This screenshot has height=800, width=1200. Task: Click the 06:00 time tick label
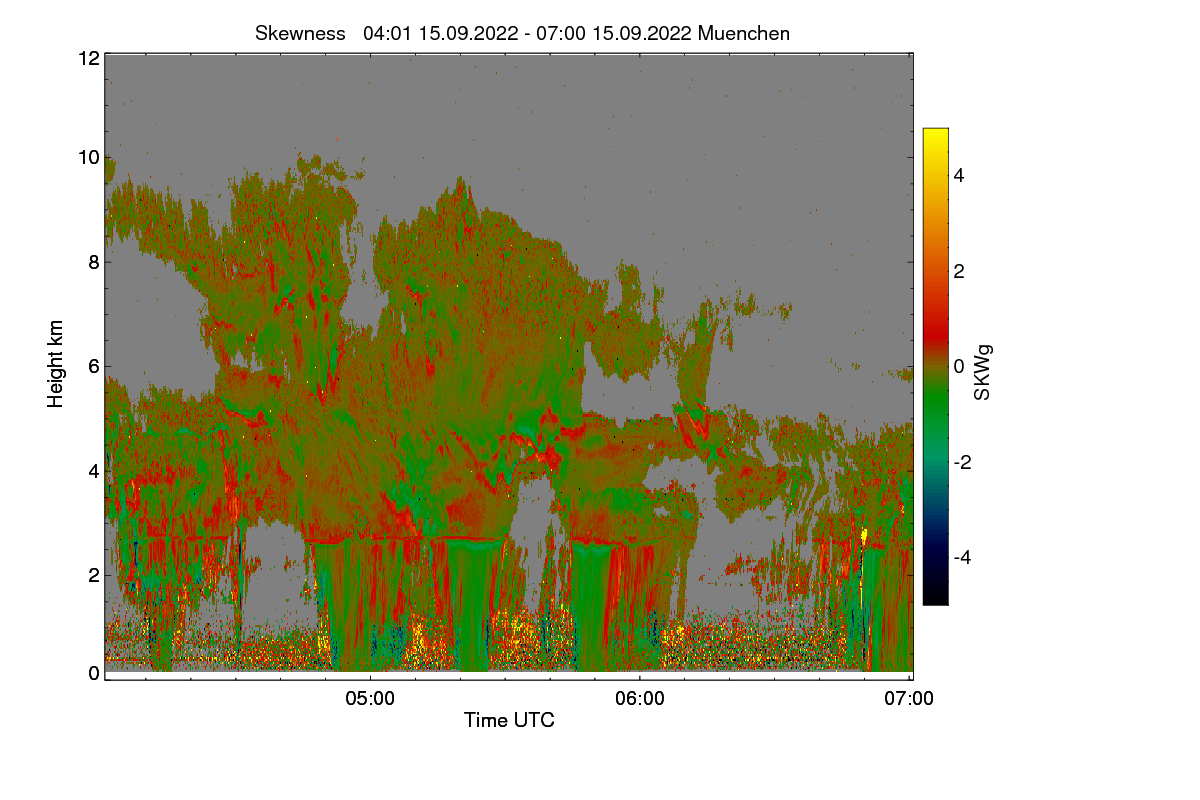(x=640, y=699)
